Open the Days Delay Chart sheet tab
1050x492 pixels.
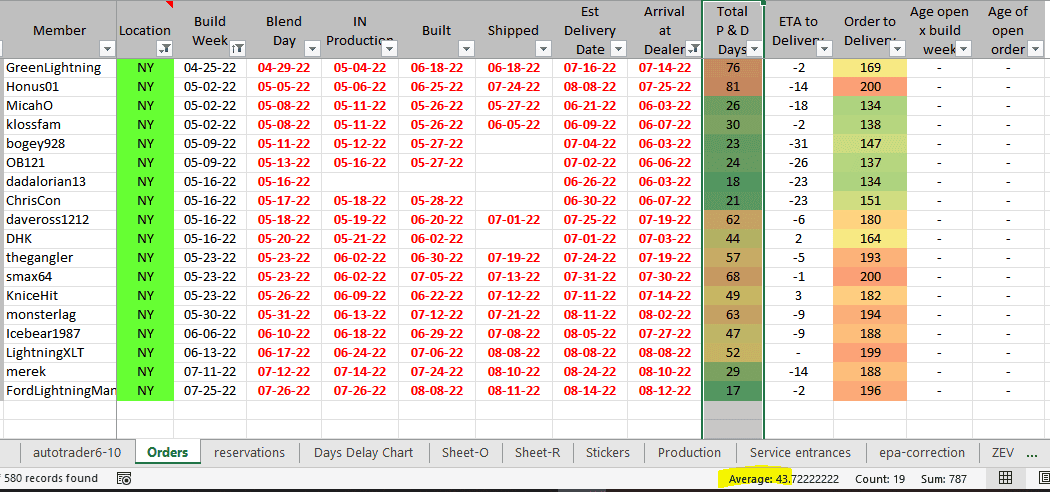363,453
